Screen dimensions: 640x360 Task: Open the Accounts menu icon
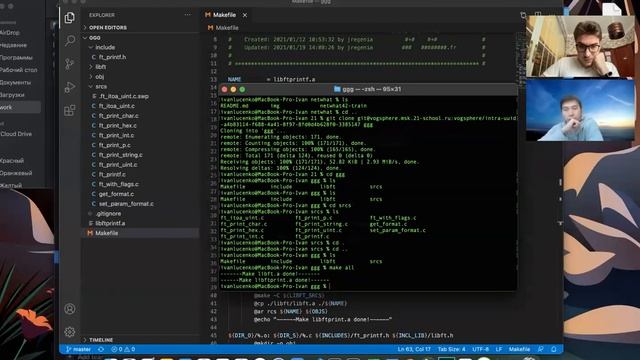coord(70,309)
